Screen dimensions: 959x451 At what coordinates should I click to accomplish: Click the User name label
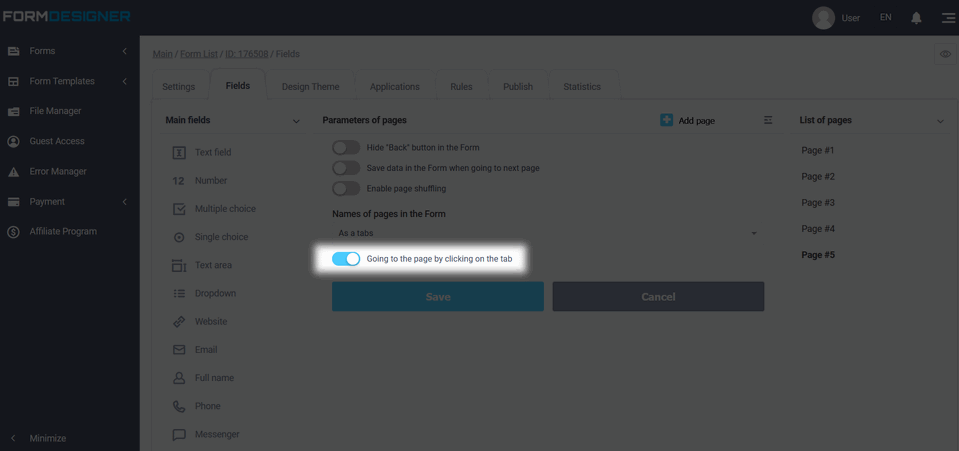click(851, 18)
